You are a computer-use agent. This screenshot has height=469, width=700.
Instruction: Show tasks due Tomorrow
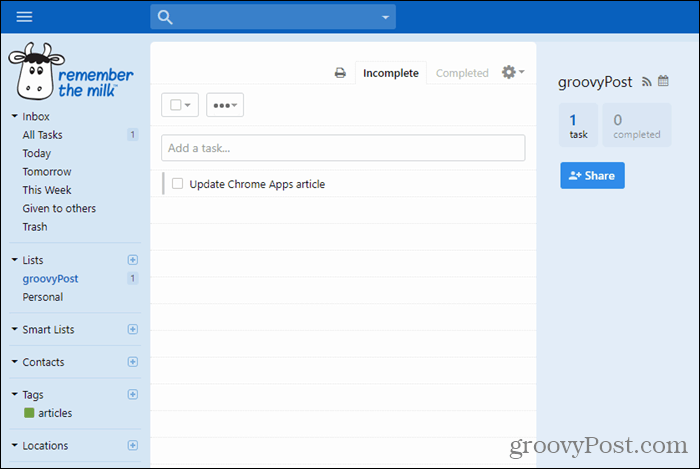(x=47, y=172)
